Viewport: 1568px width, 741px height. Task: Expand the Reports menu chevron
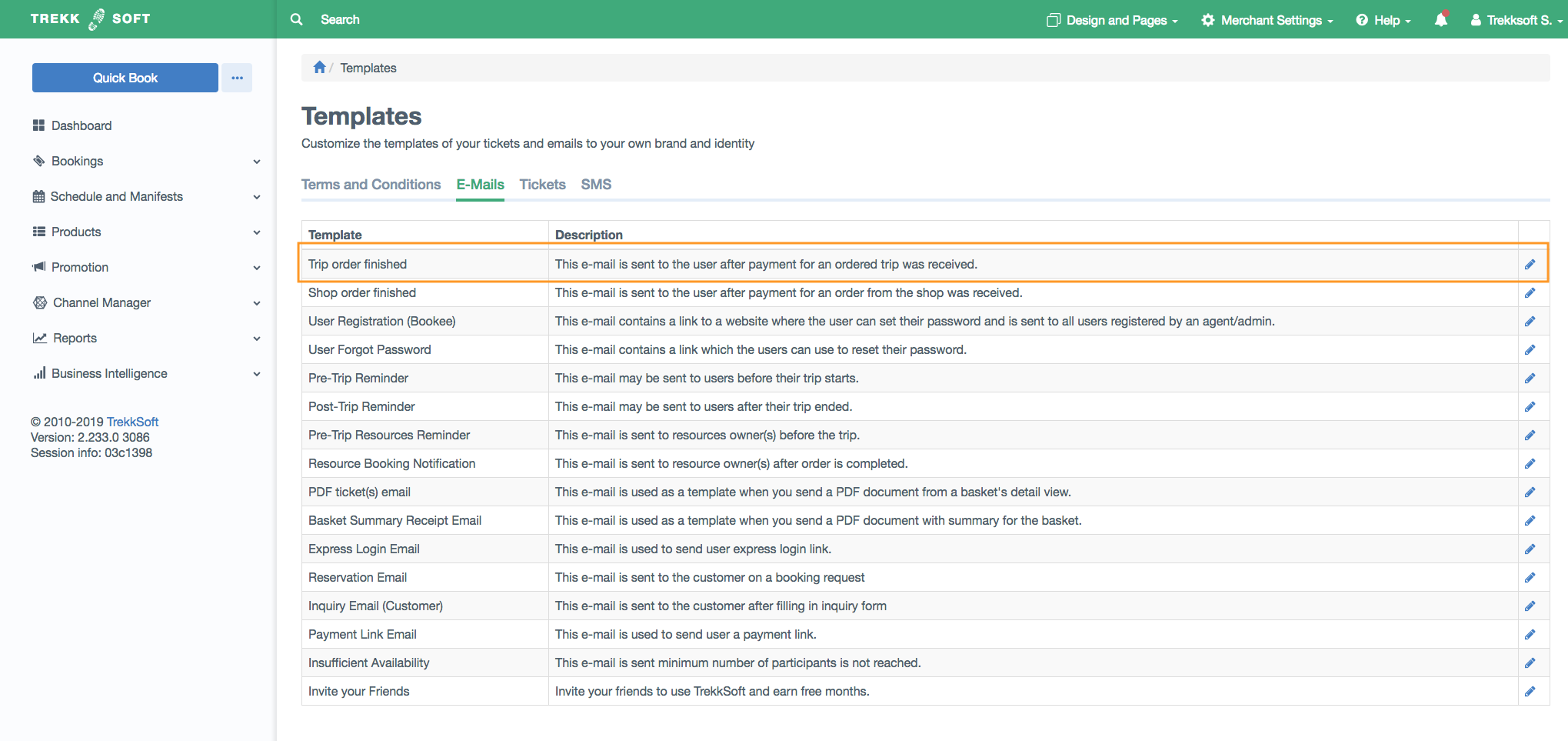pyautogui.click(x=257, y=339)
